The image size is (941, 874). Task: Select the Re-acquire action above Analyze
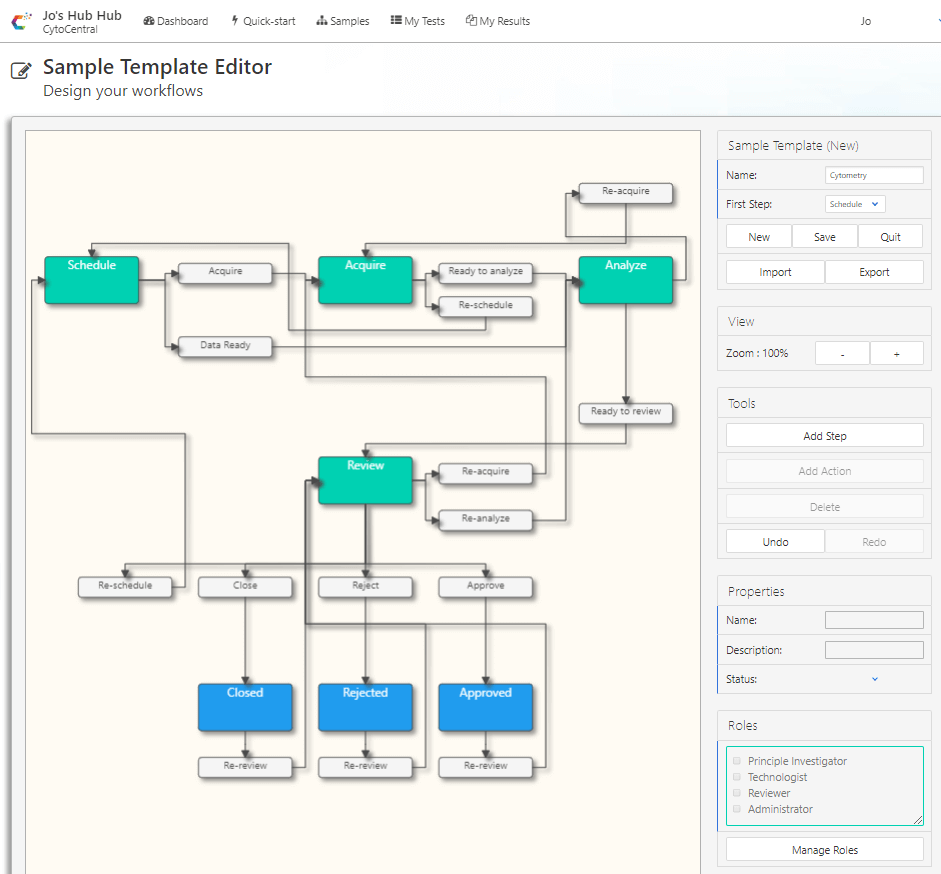(x=626, y=193)
